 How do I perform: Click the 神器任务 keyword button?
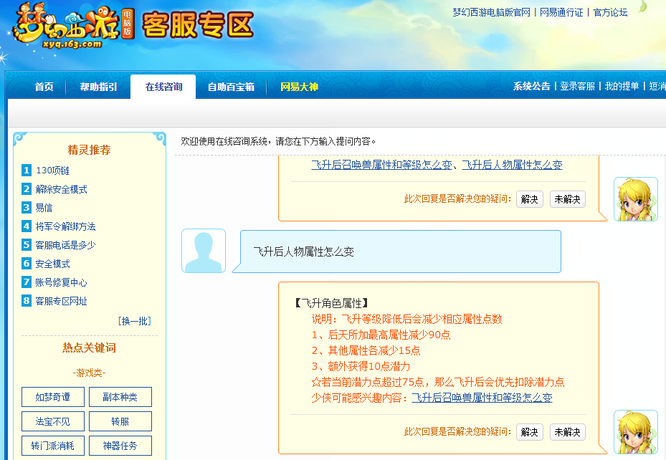click(120, 446)
